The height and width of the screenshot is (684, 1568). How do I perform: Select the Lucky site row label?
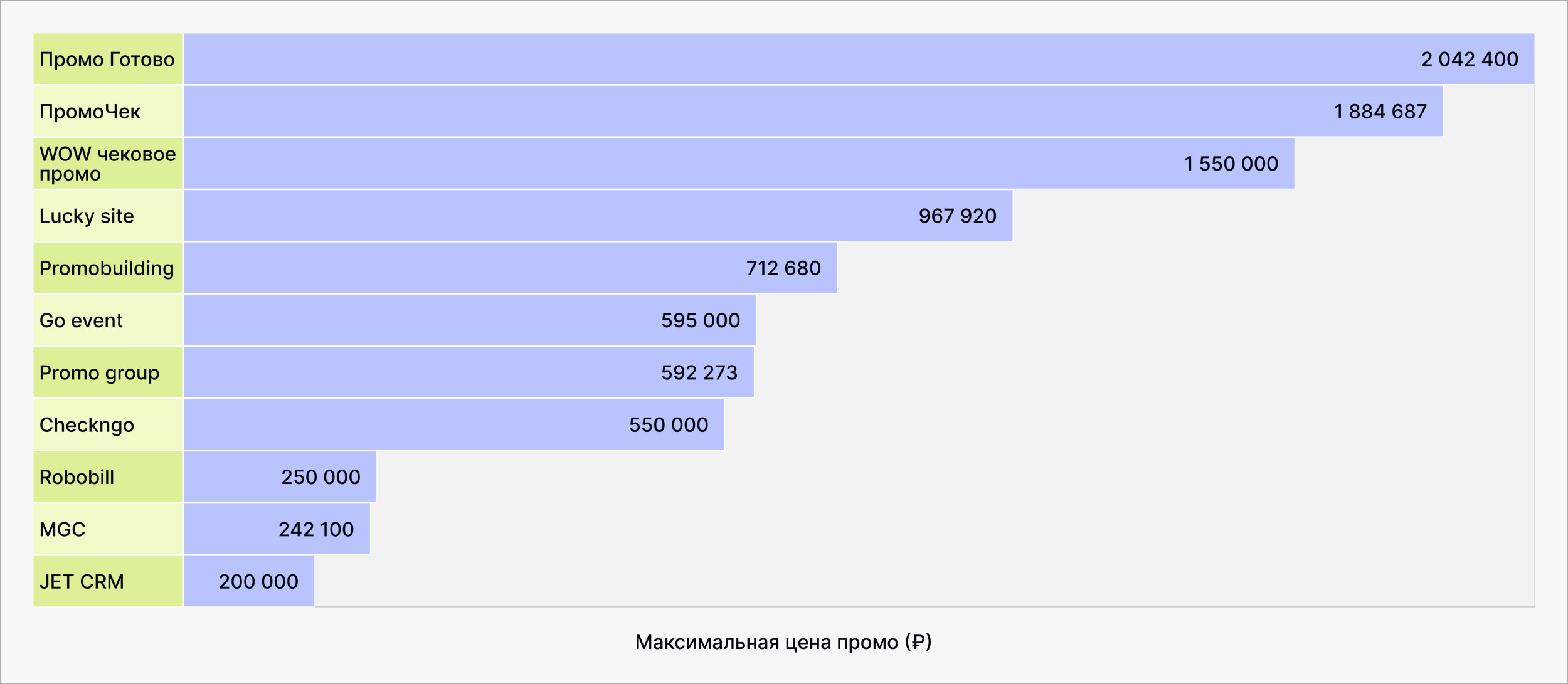(x=107, y=216)
